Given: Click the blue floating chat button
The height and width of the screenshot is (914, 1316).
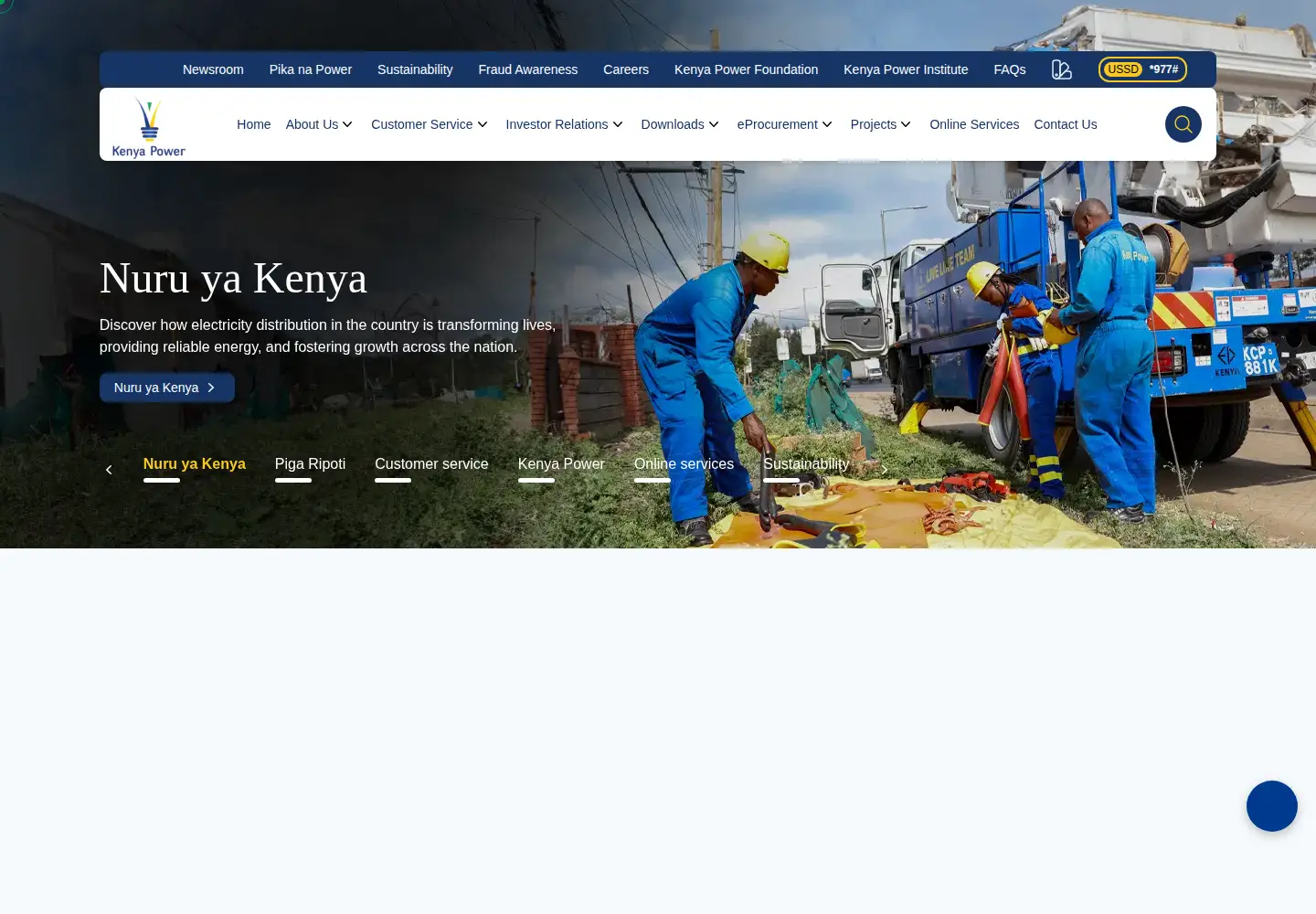Looking at the screenshot, I should coord(1271,806).
